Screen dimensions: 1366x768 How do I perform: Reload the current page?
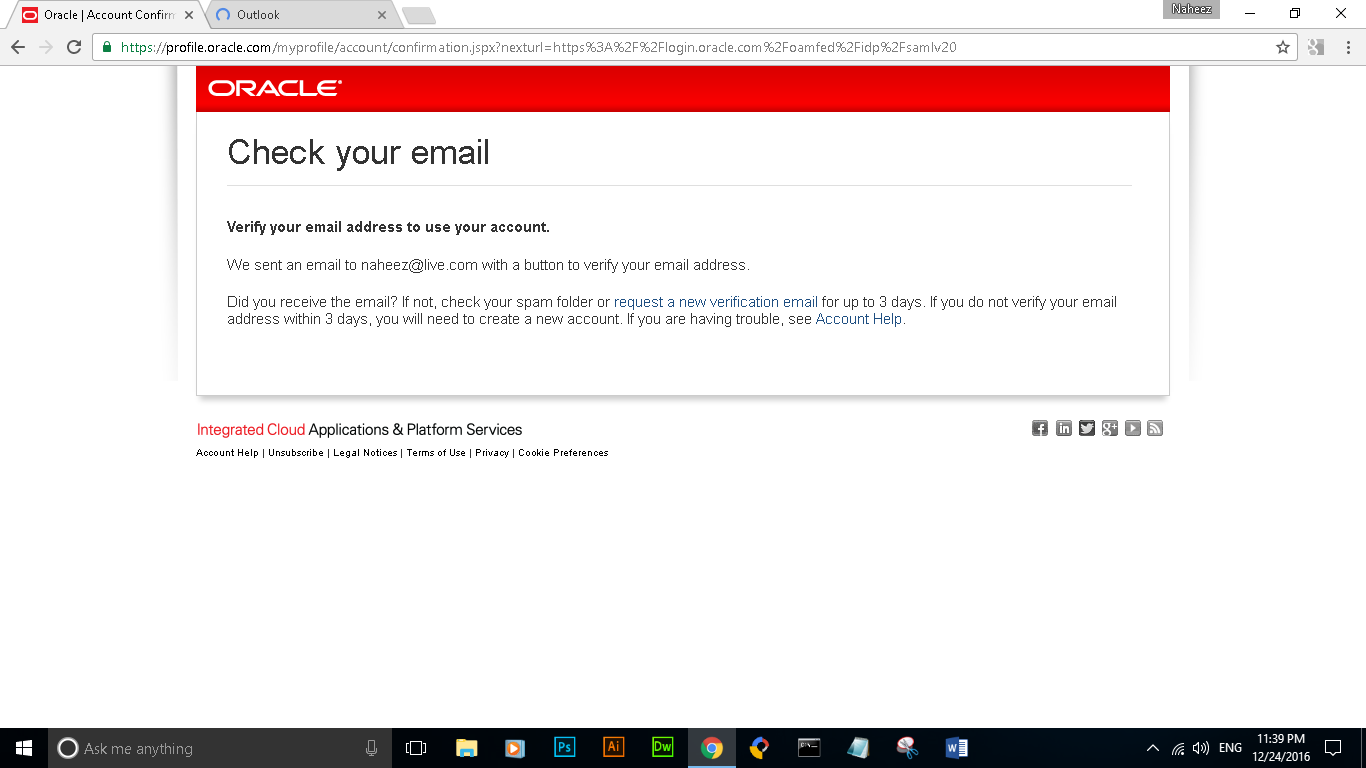click(74, 47)
